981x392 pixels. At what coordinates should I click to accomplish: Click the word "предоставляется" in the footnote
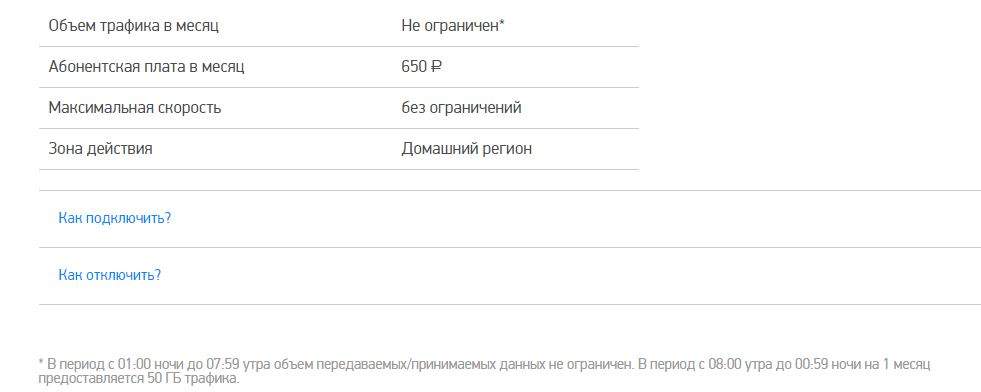point(91,379)
